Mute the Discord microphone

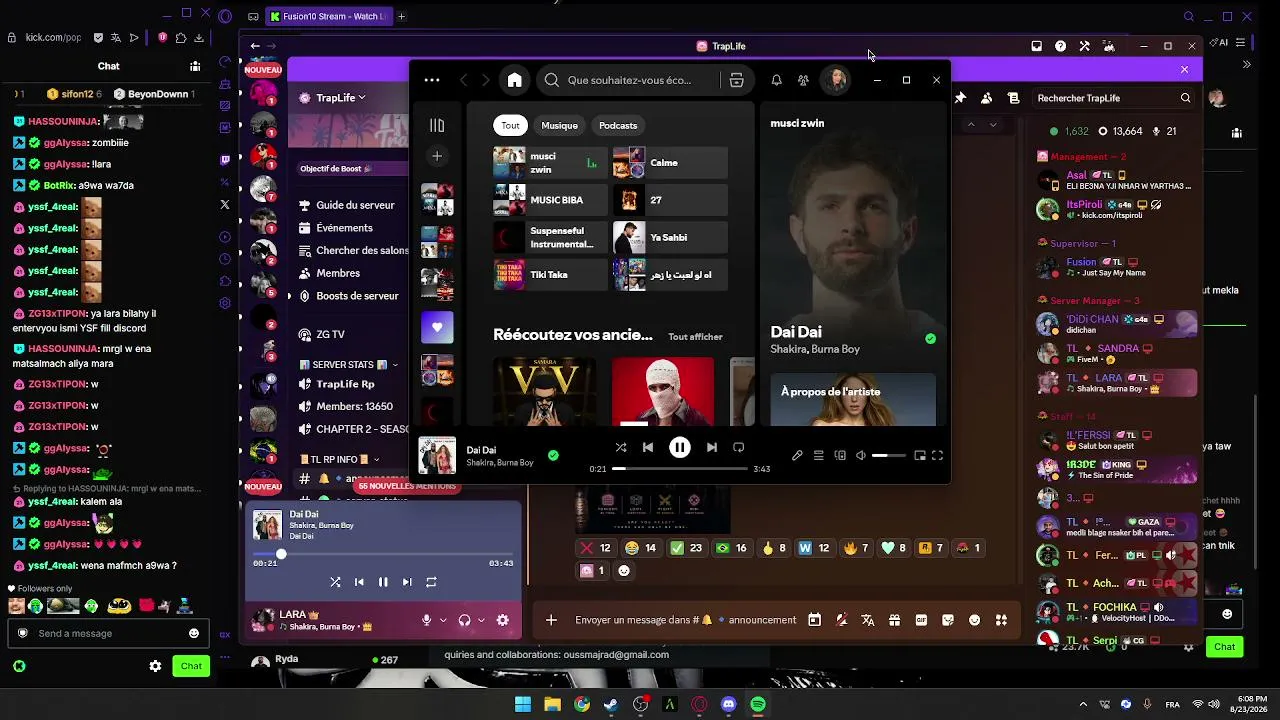[x=426, y=620]
